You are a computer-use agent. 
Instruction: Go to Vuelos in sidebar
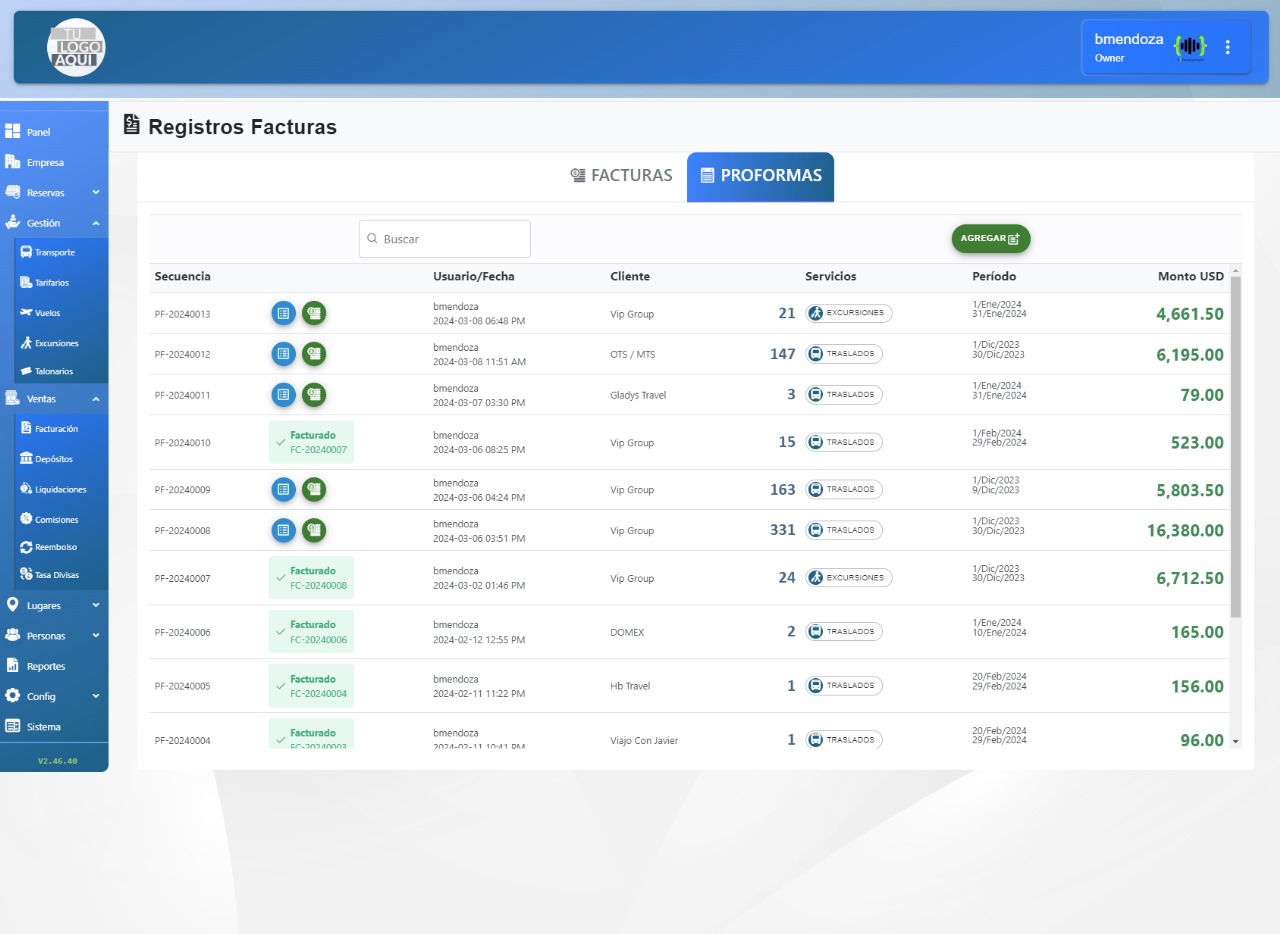(47, 313)
